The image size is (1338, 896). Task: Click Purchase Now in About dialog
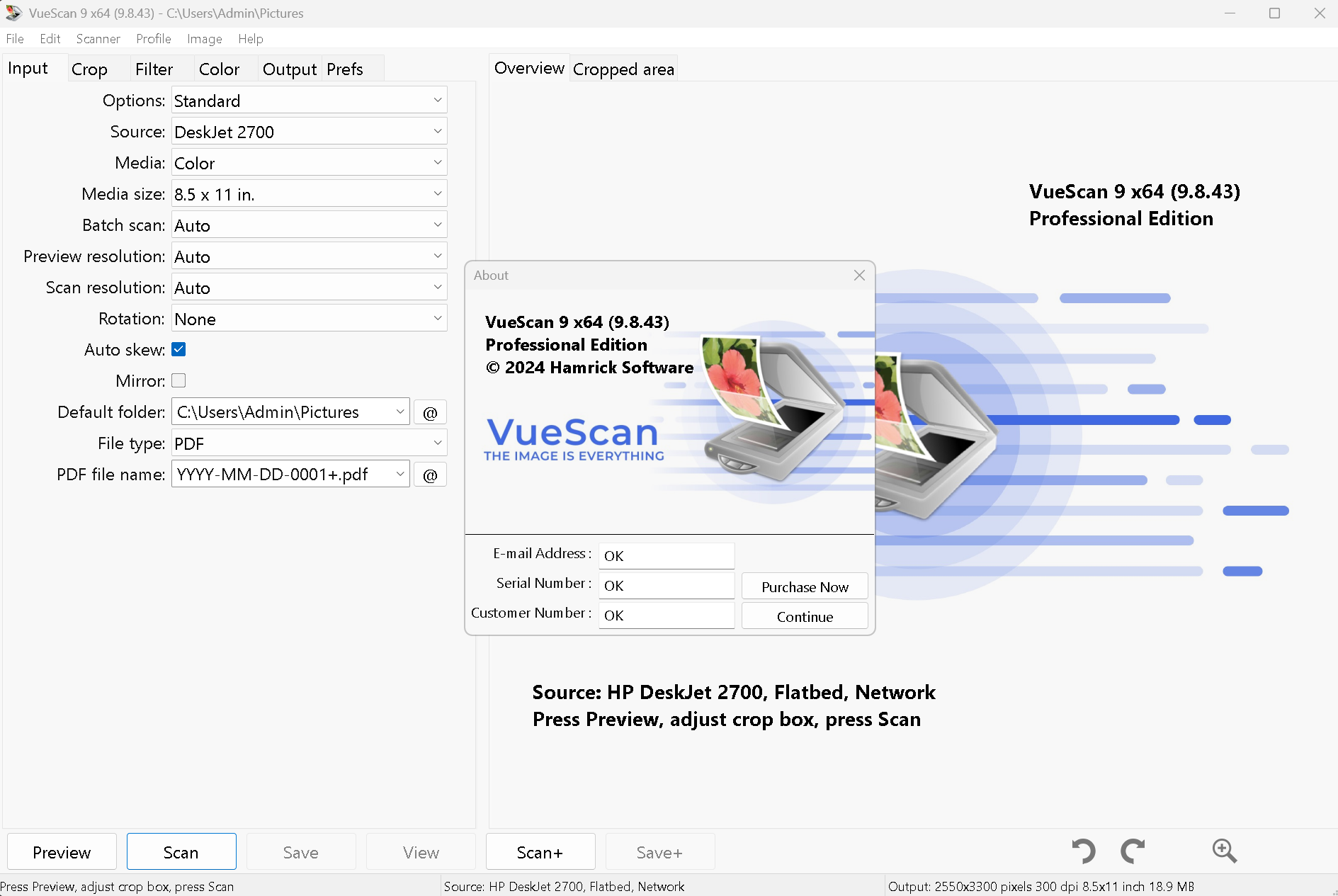805,586
